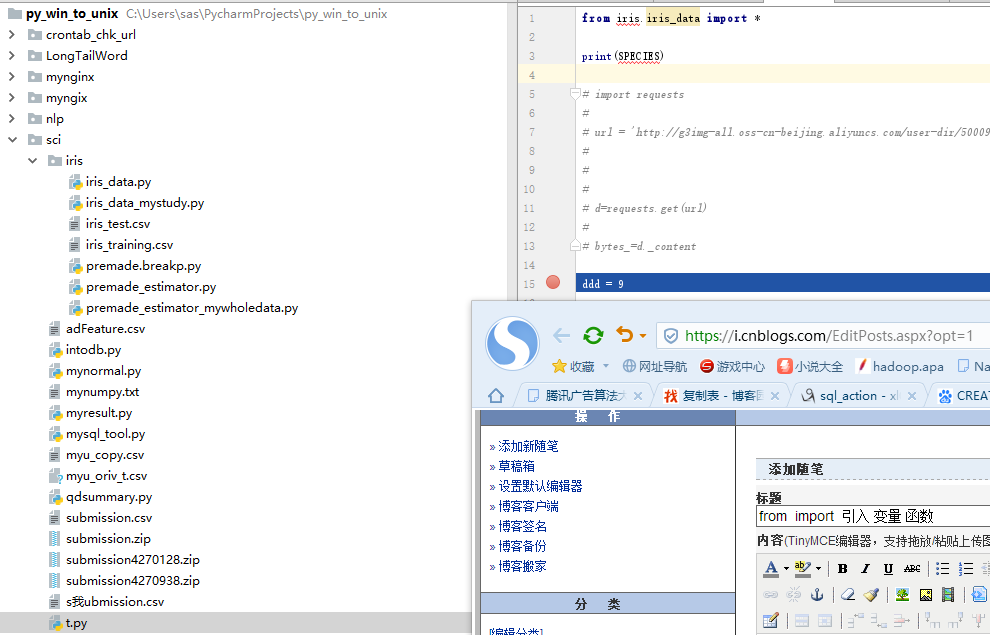Open the 网址导航 bookmark
The image size is (990, 635).
tap(655, 366)
